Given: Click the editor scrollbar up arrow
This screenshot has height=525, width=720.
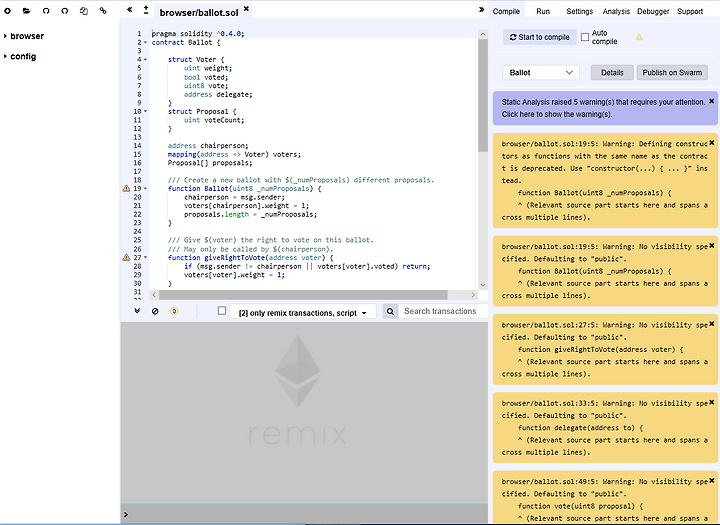Looking at the screenshot, I should (x=483, y=34).
